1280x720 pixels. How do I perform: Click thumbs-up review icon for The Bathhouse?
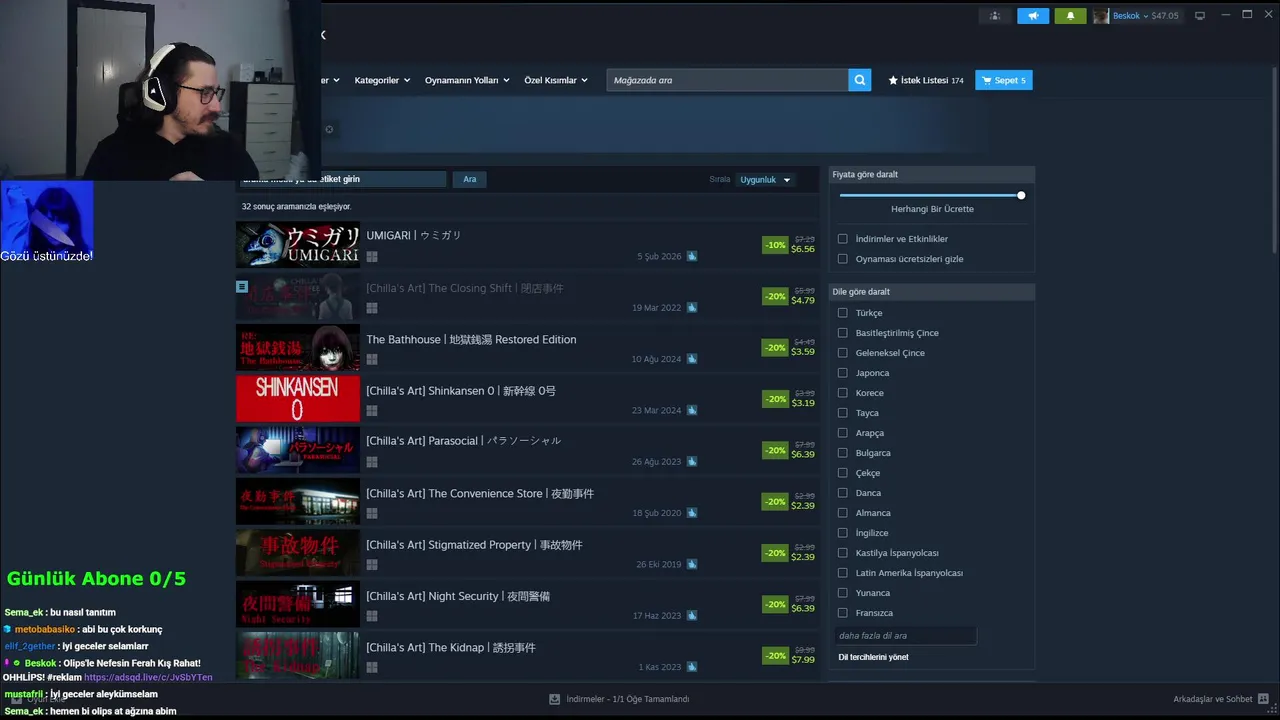point(692,359)
